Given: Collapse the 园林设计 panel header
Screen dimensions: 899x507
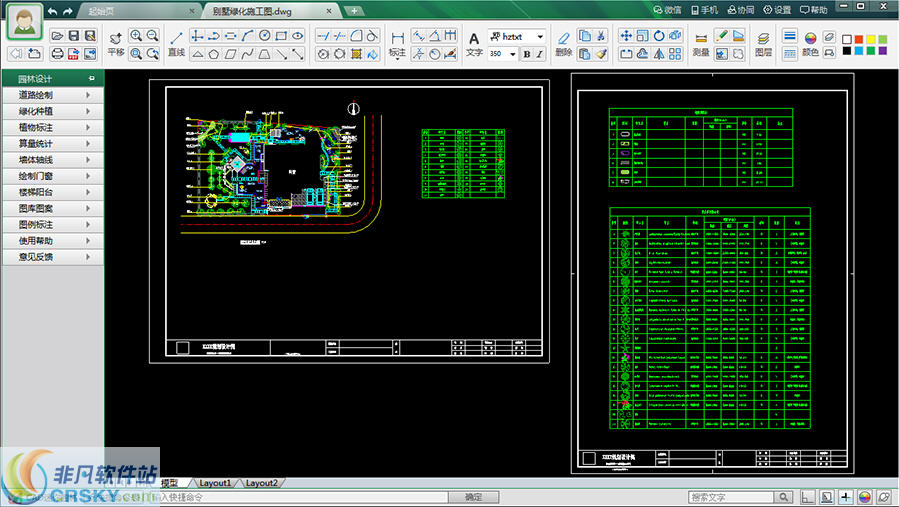Looking at the screenshot, I should [x=92, y=78].
